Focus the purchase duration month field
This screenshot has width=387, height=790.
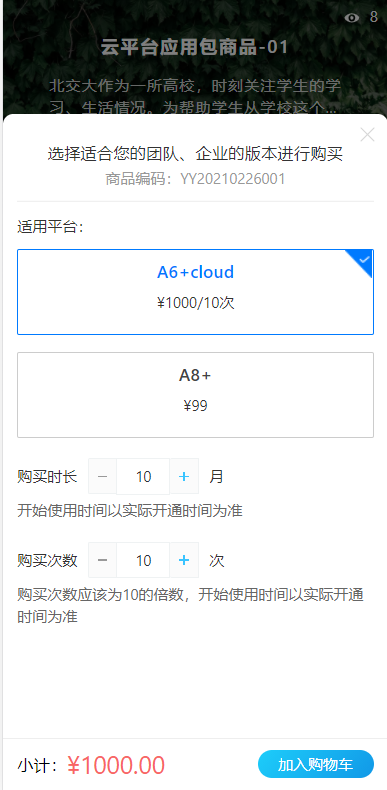(x=143, y=476)
